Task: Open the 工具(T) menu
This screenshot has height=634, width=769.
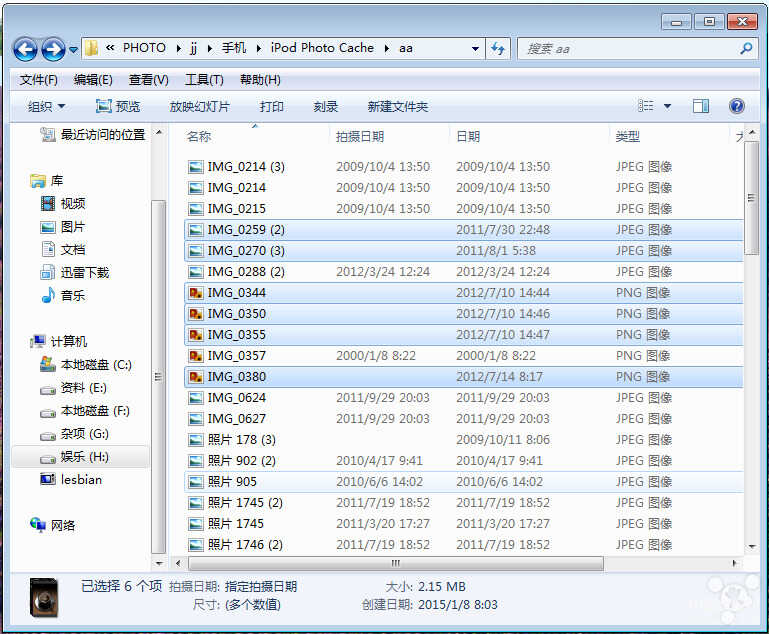Action: pos(204,79)
